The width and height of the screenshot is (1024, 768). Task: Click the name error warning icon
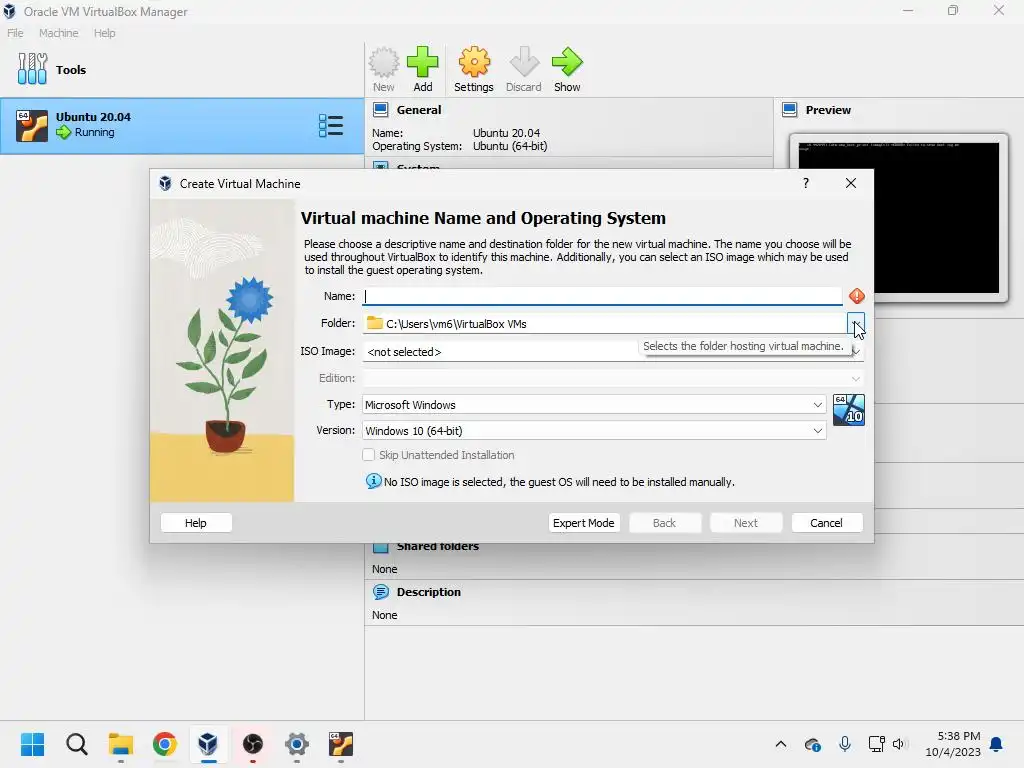(x=857, y=296)
